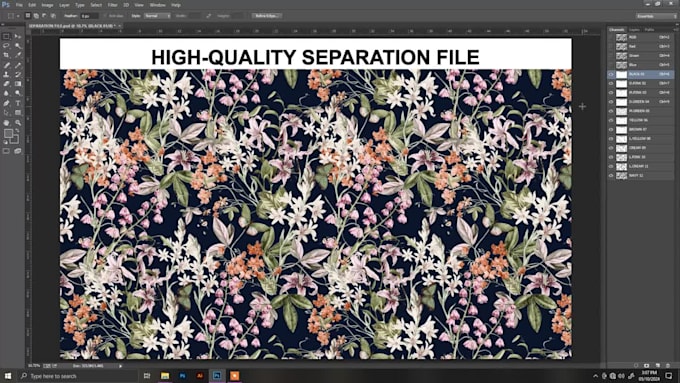
Task: Toggle visibility of M.PINK 03 channel
Action: pos(611,93)
